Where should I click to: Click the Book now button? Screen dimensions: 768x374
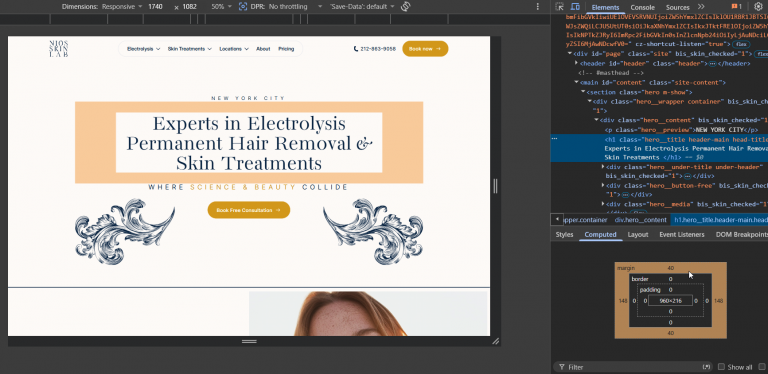425,49
